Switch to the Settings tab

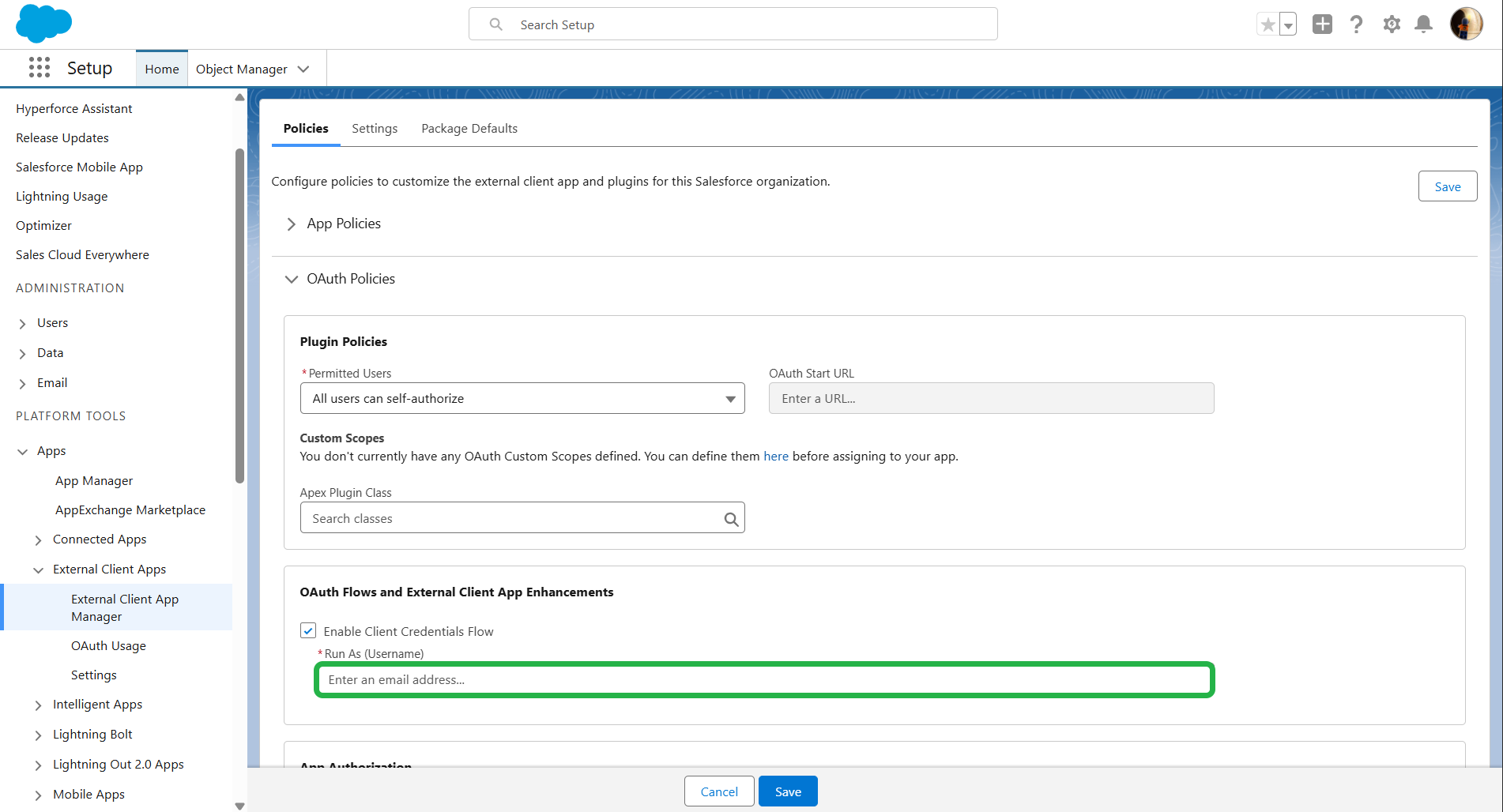pos(375,129)
